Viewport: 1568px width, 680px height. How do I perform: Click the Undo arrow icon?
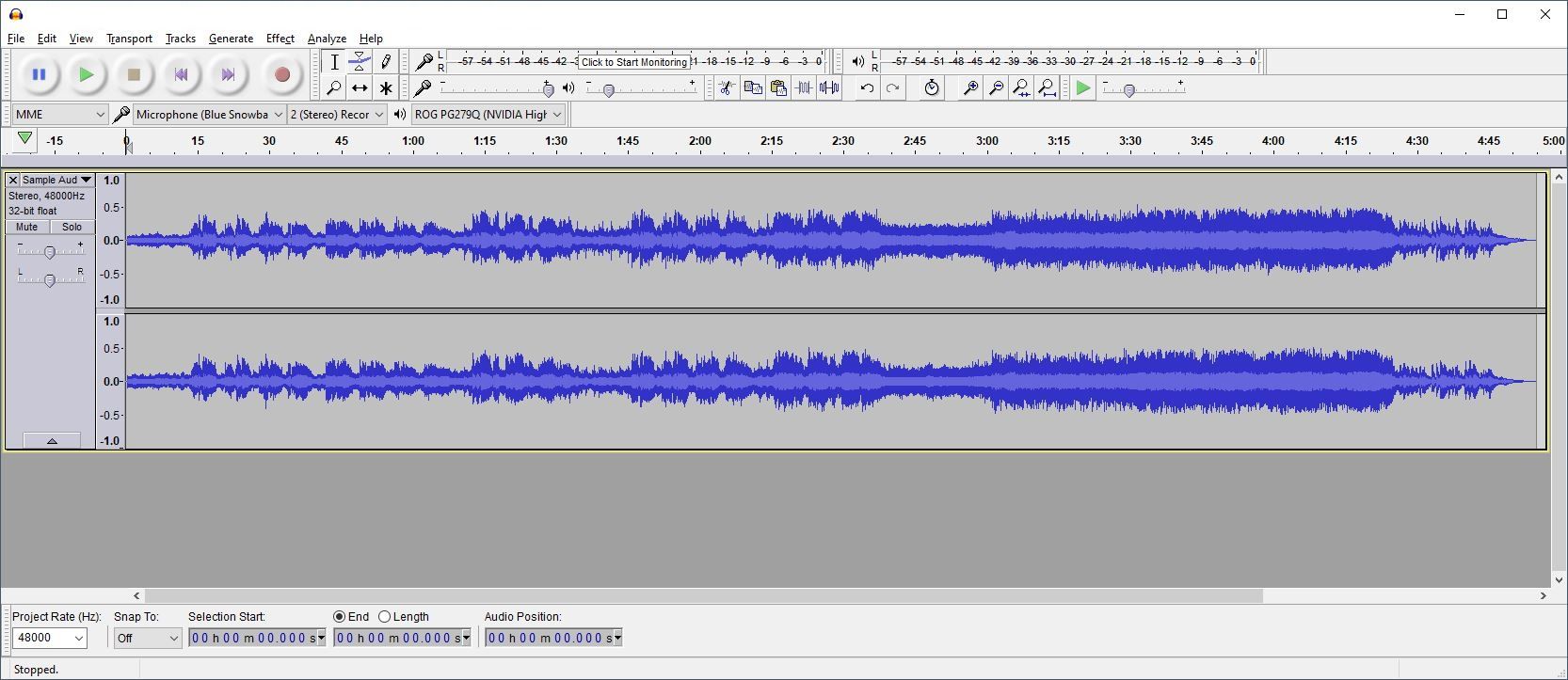[867, 87]
